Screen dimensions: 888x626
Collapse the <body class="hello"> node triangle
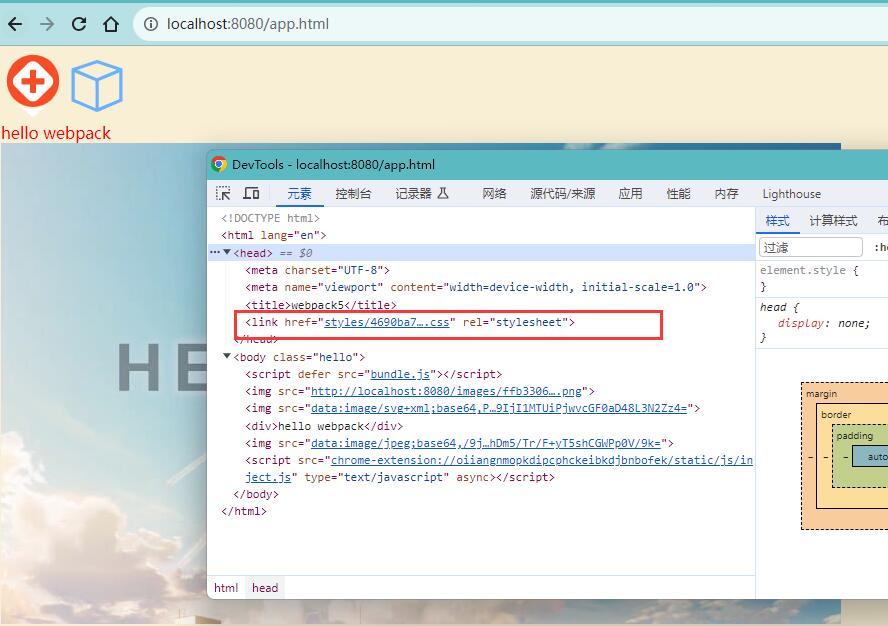tap(227, 356)
